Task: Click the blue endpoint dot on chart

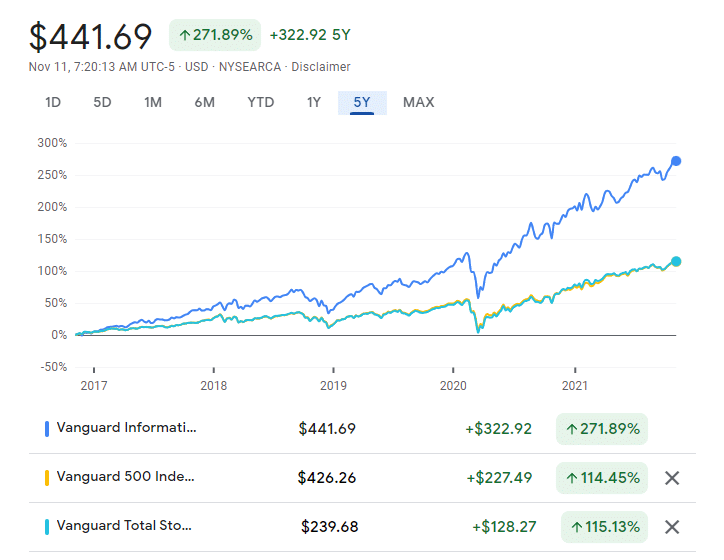Action: point(676,161)
